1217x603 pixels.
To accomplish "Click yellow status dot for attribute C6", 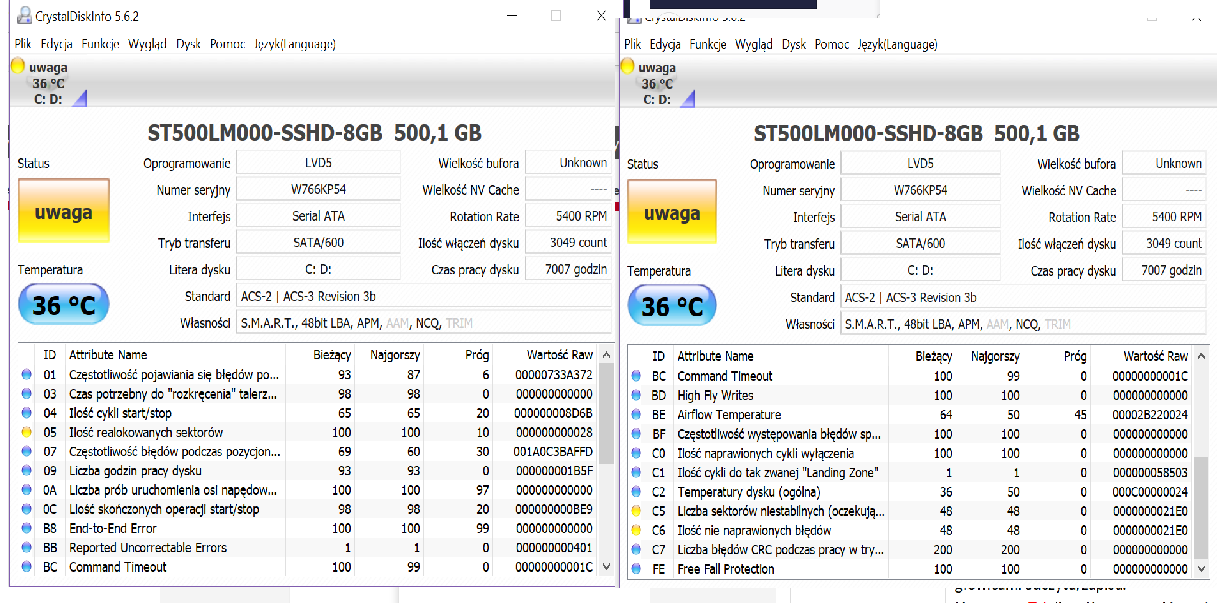I will coord(635,530).
